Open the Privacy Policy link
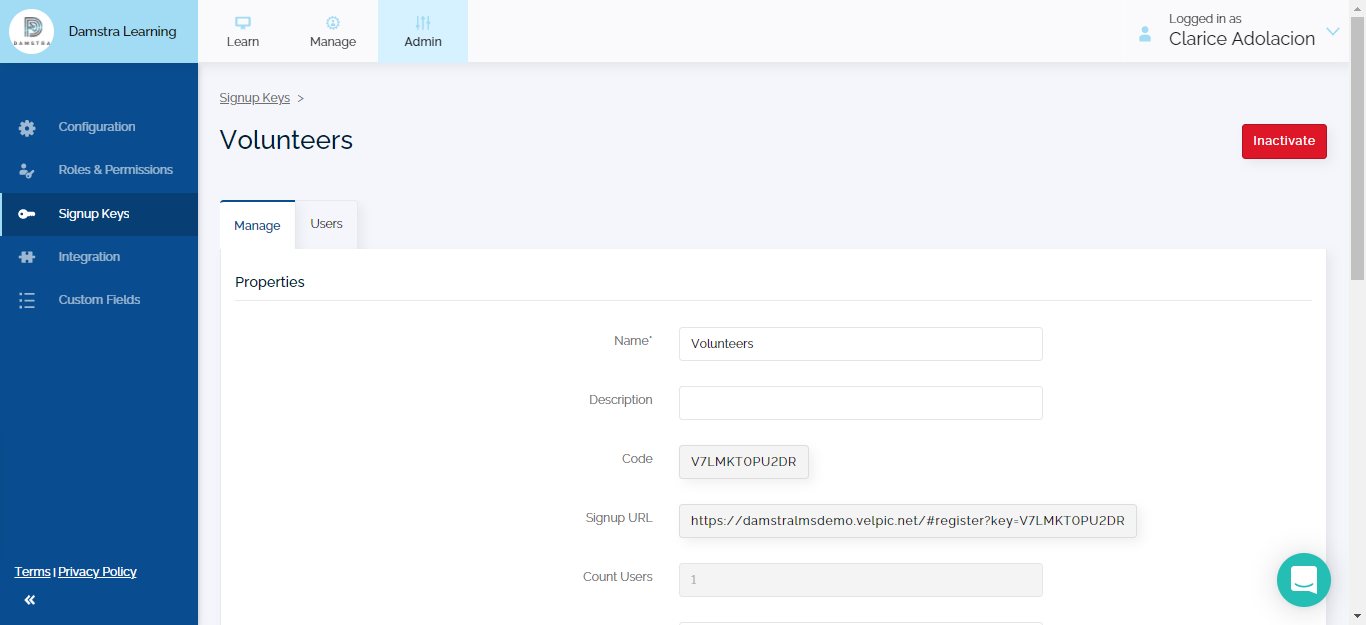 pos(97,572)
